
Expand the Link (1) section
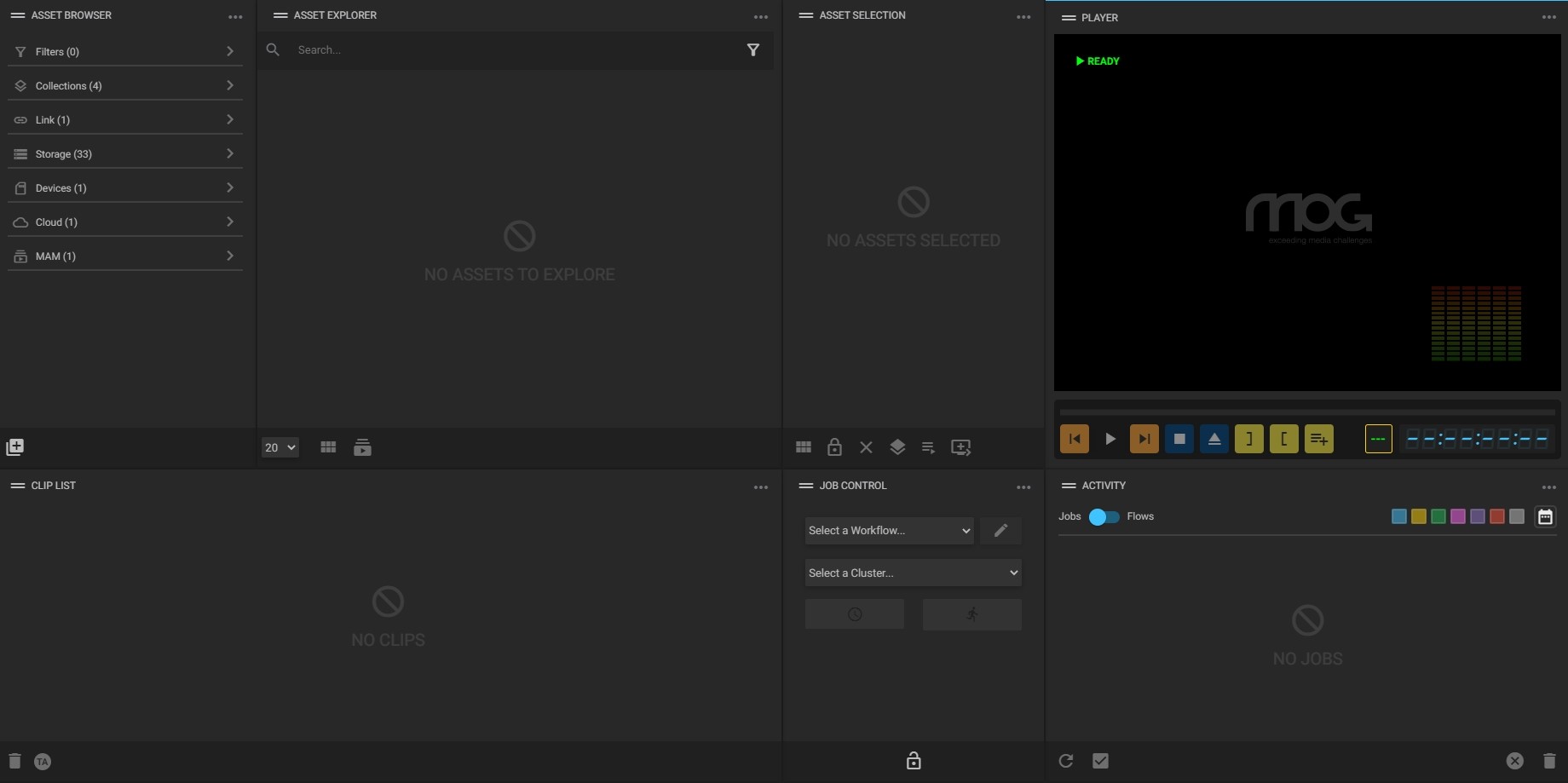125,120
